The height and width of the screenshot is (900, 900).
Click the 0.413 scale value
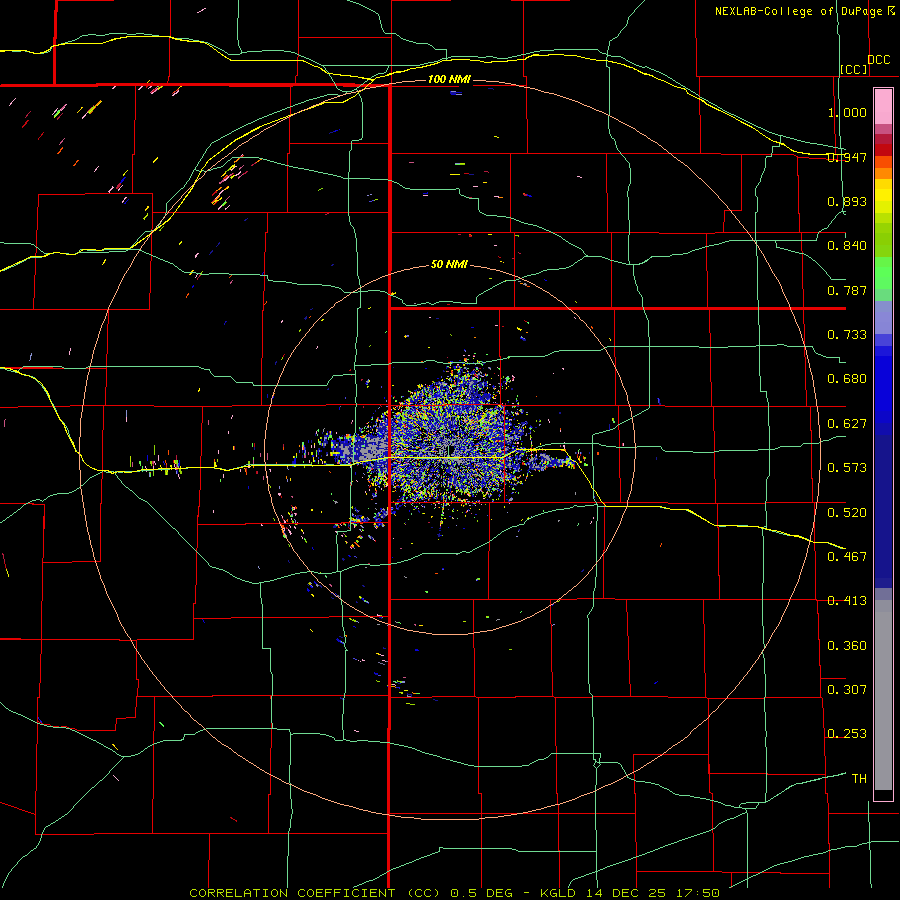847,601
